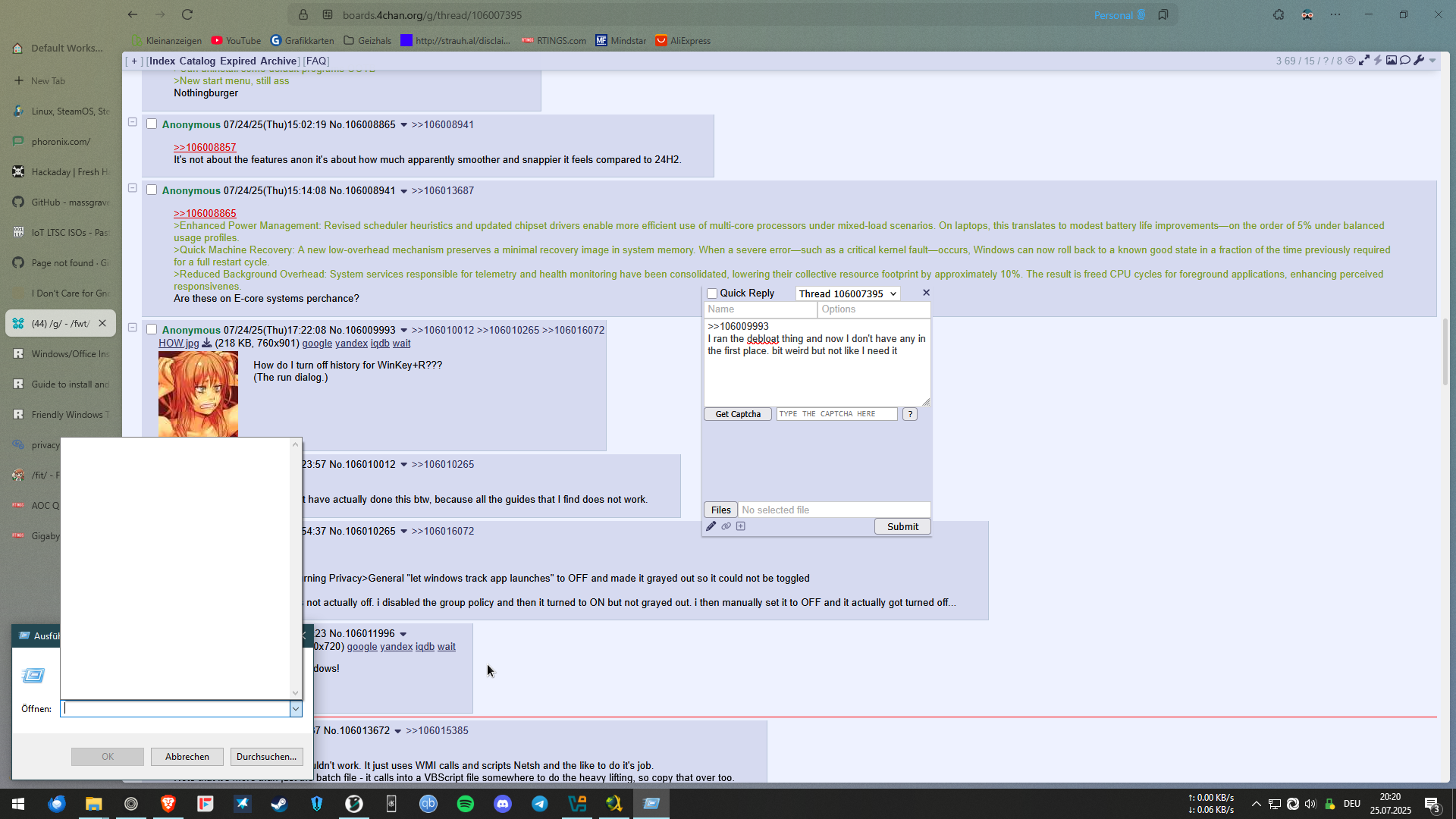
Task: Click the browser reload button
Action: pyautogui.click(x=187, y=14)
